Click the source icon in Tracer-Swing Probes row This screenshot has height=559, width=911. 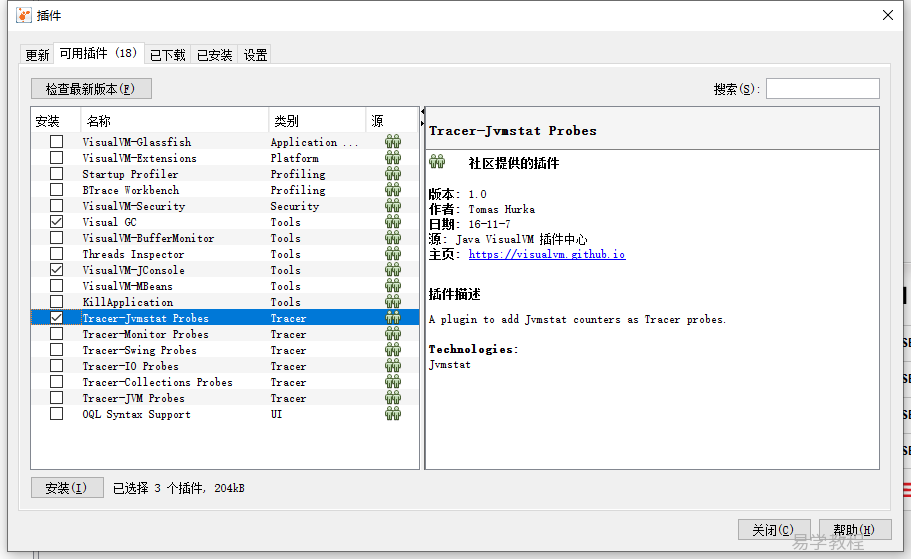[393, 349]
